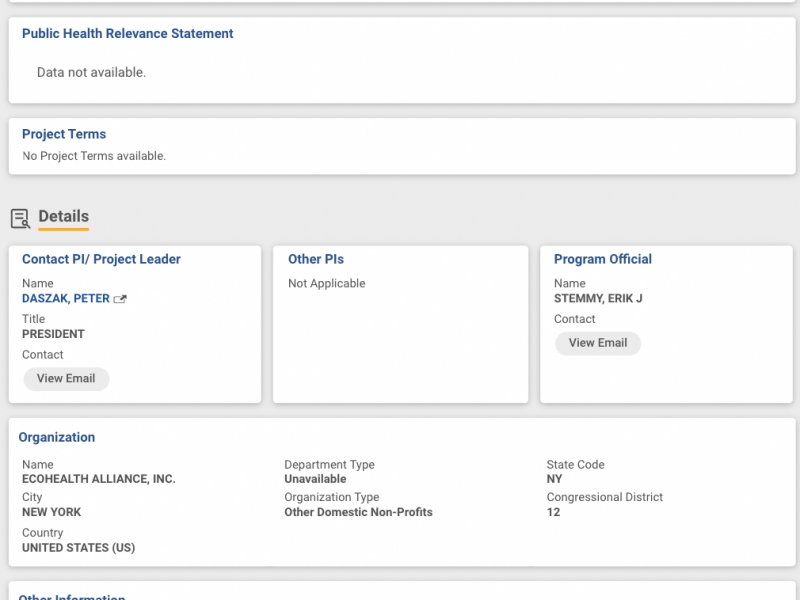Click the Details section magnifier icon
This screenshot has height=600, width=800.
(x=20, y=218)
